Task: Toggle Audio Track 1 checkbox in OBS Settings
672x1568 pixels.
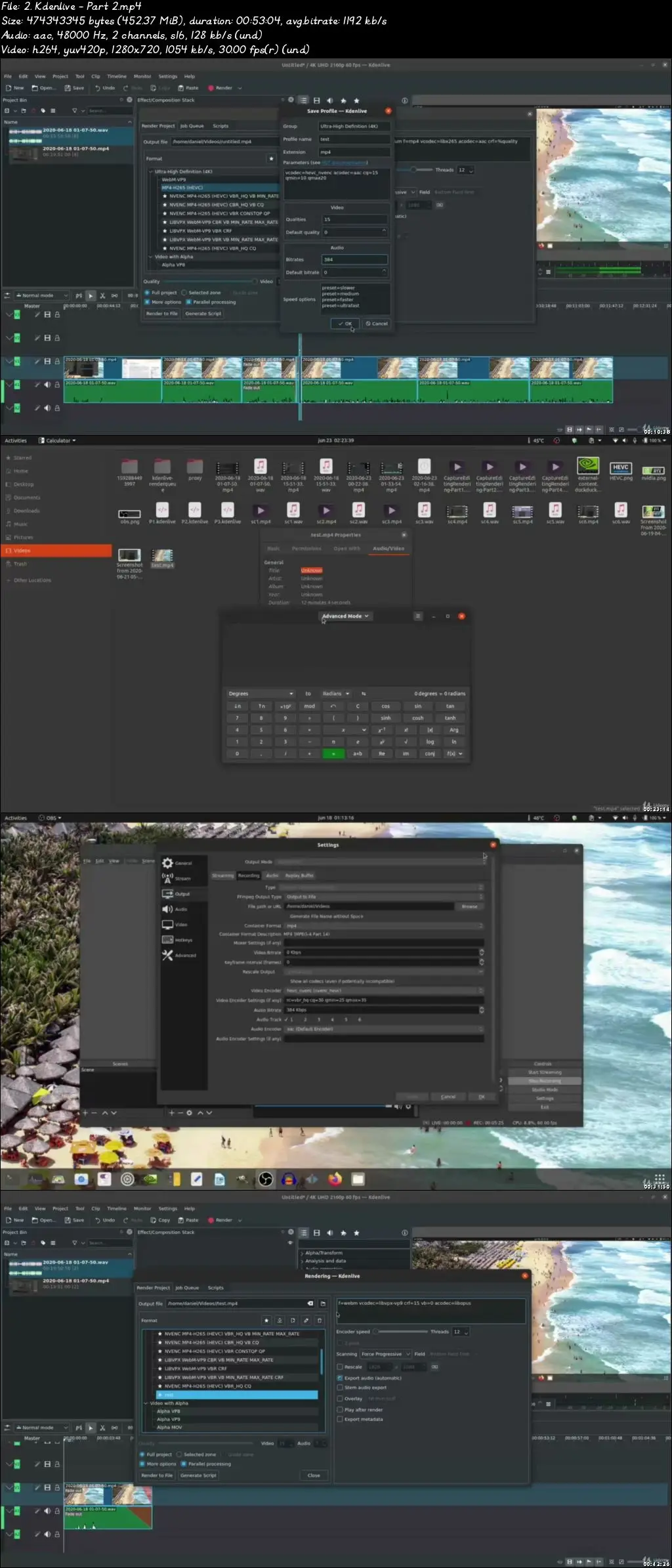Action: 290,1019
